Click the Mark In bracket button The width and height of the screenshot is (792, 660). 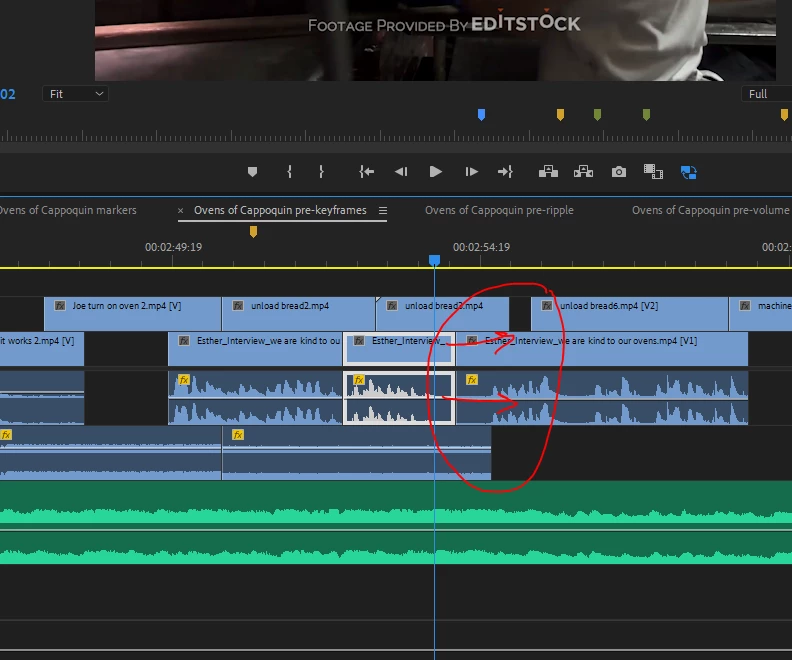pos(289,172)
